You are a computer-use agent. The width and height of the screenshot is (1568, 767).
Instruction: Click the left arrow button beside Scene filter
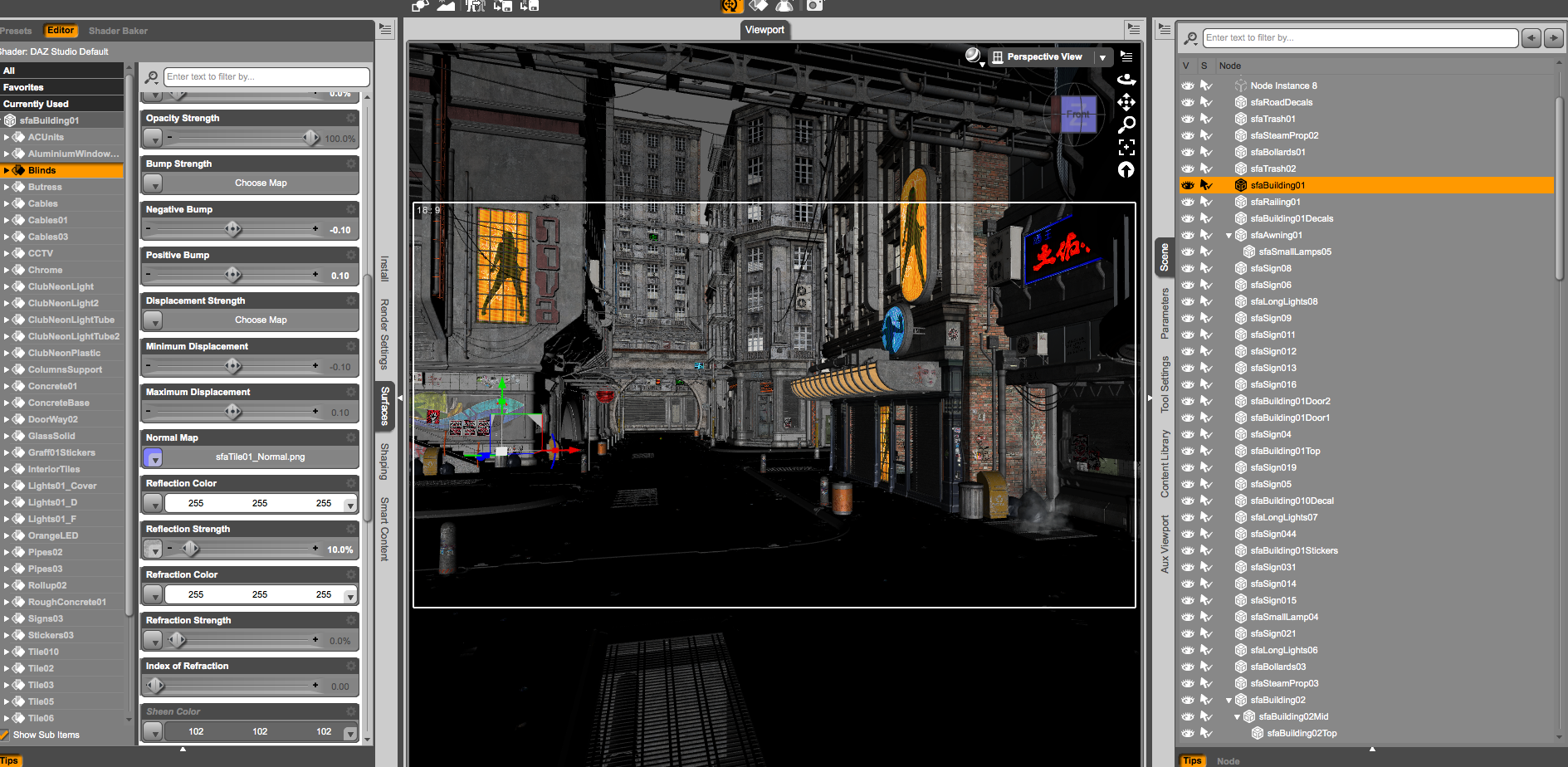(x=1531, y=37)
